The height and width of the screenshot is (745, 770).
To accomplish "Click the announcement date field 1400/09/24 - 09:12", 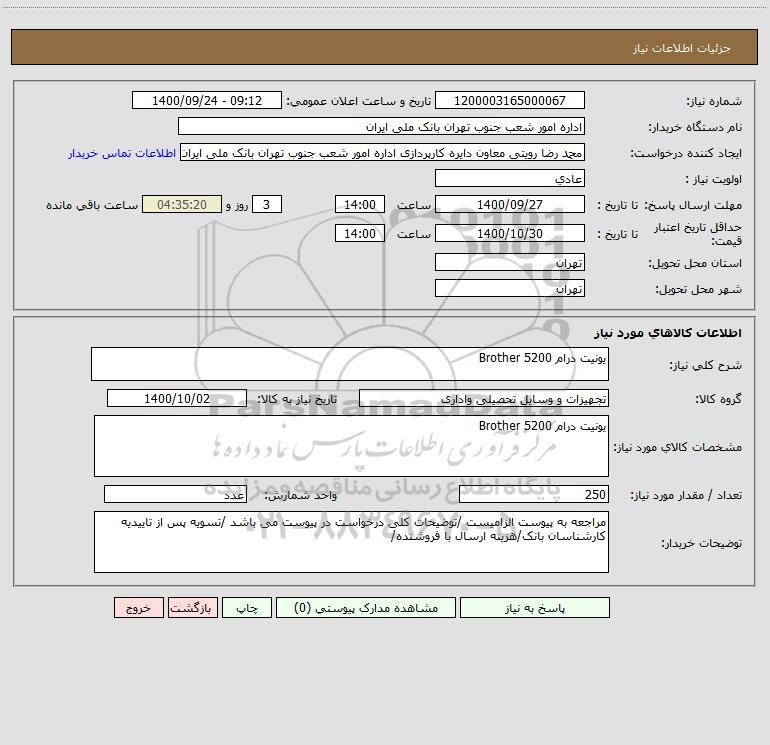I will pos(207,100).
